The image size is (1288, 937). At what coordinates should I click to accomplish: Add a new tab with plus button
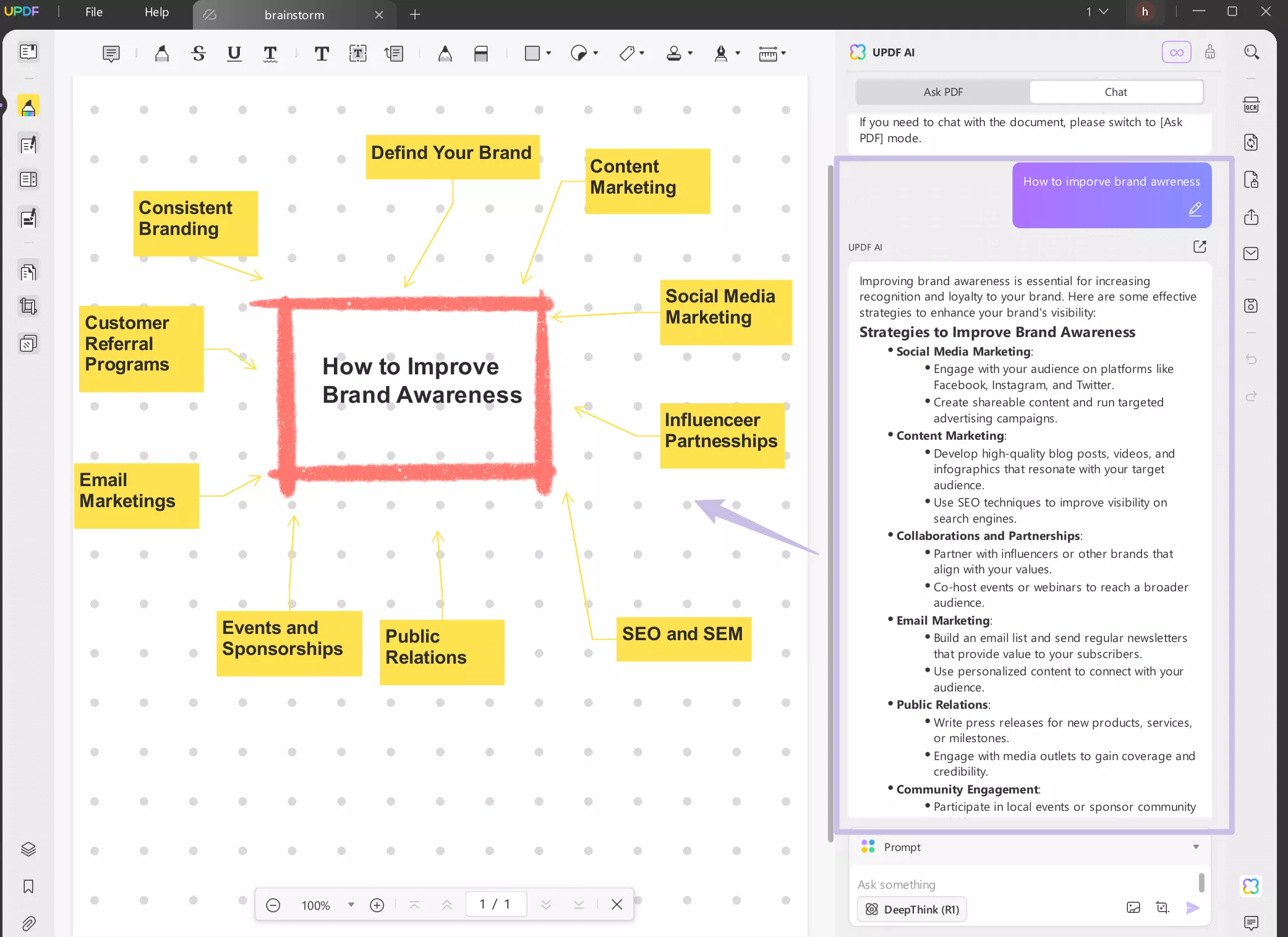(x=415, y=14)
